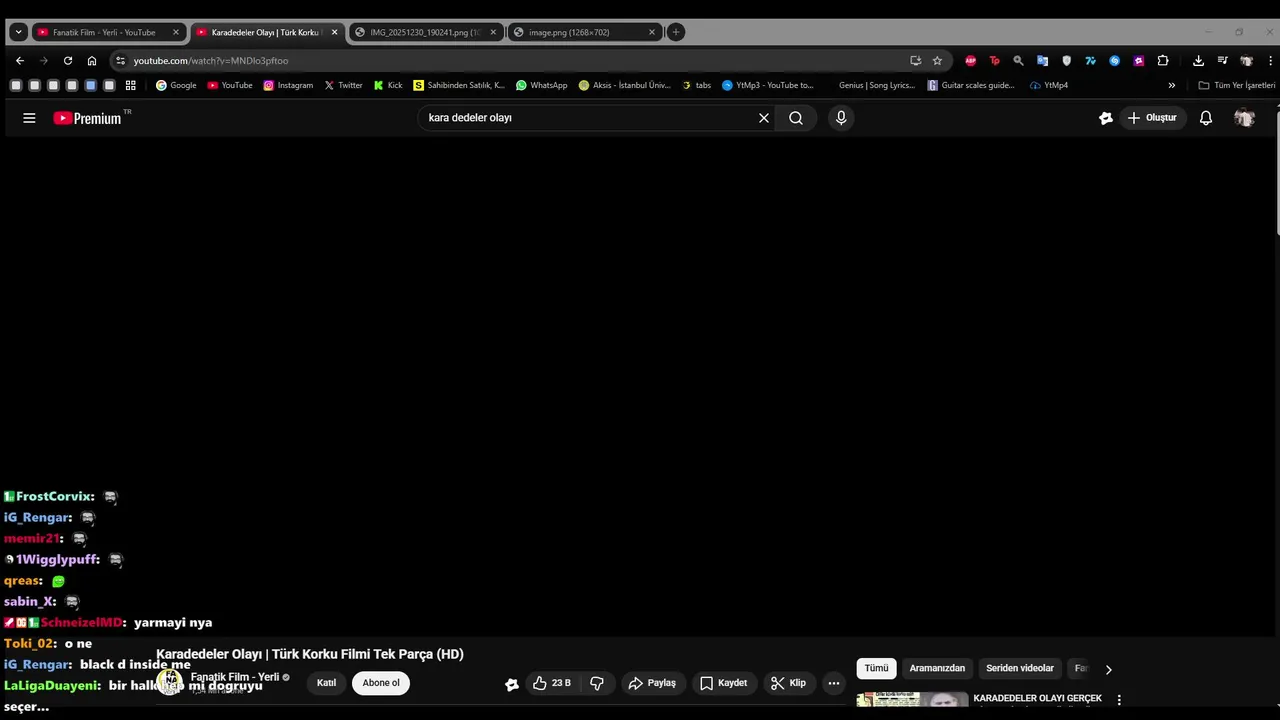The image size is (1280, 720).
Task: Open the YouTube account avatar menu
Action: (x=1244, y=118)
